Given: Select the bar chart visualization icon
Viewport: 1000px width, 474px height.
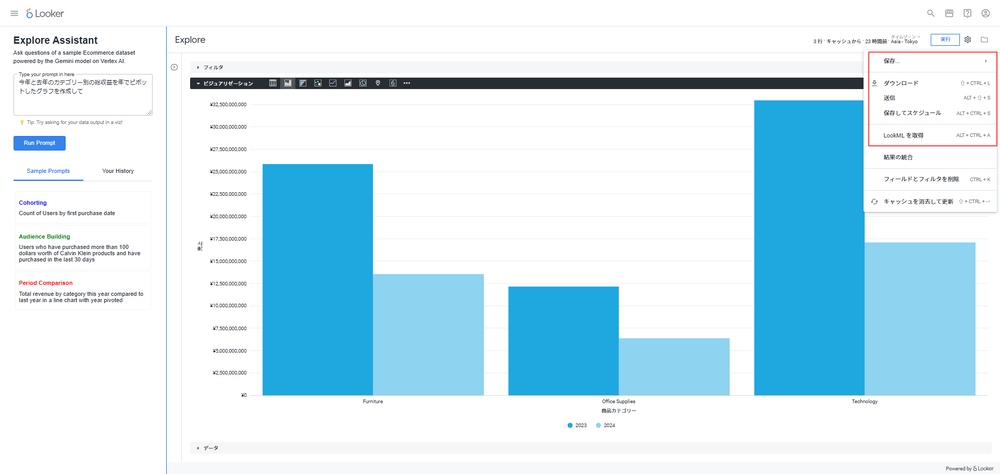Looking at the screenshot, I should (x=303, y=83).
